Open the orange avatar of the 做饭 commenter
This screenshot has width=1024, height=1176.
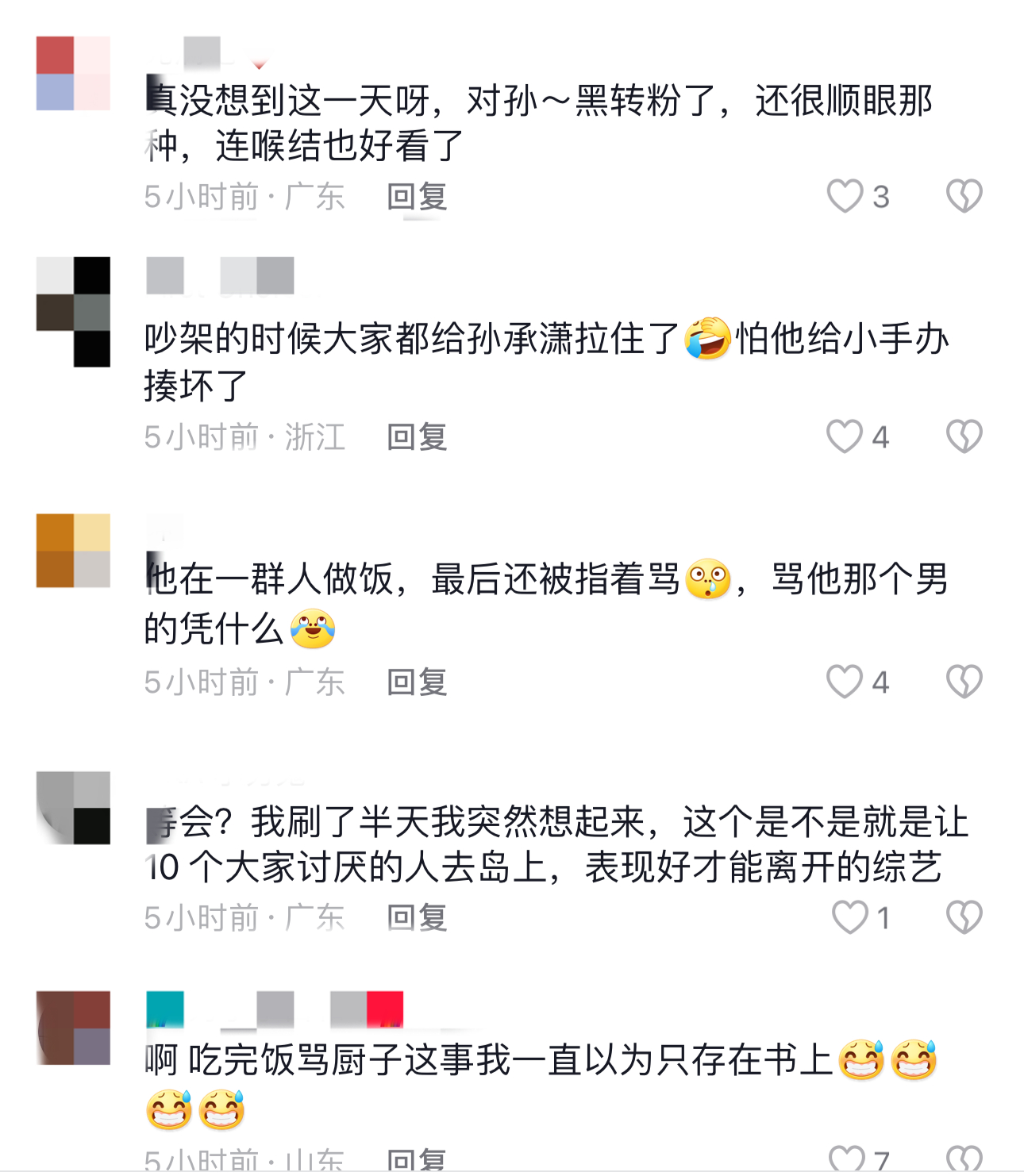(x=73, y=551)
